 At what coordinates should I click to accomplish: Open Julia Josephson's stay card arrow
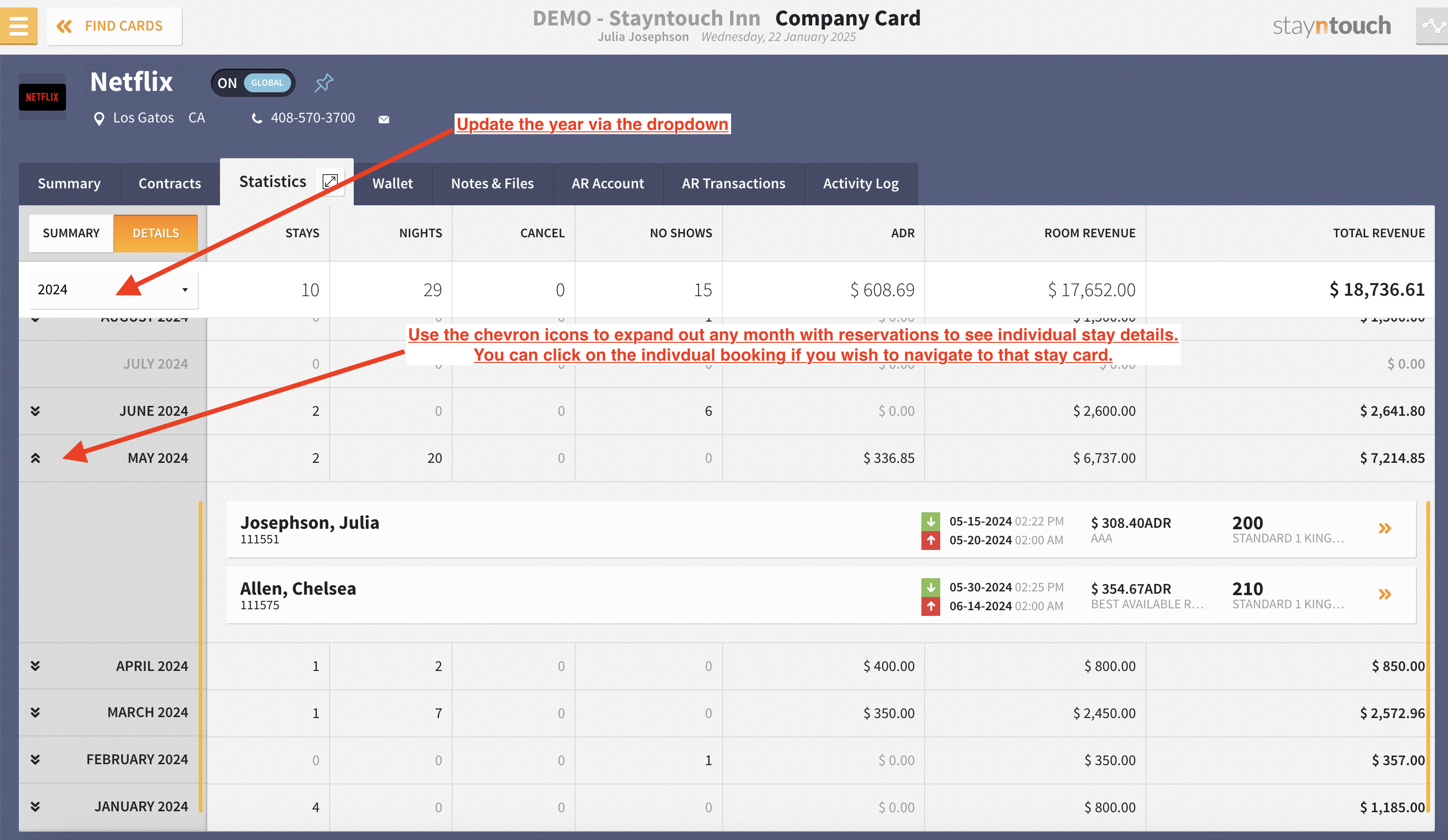click(1384, 529)
